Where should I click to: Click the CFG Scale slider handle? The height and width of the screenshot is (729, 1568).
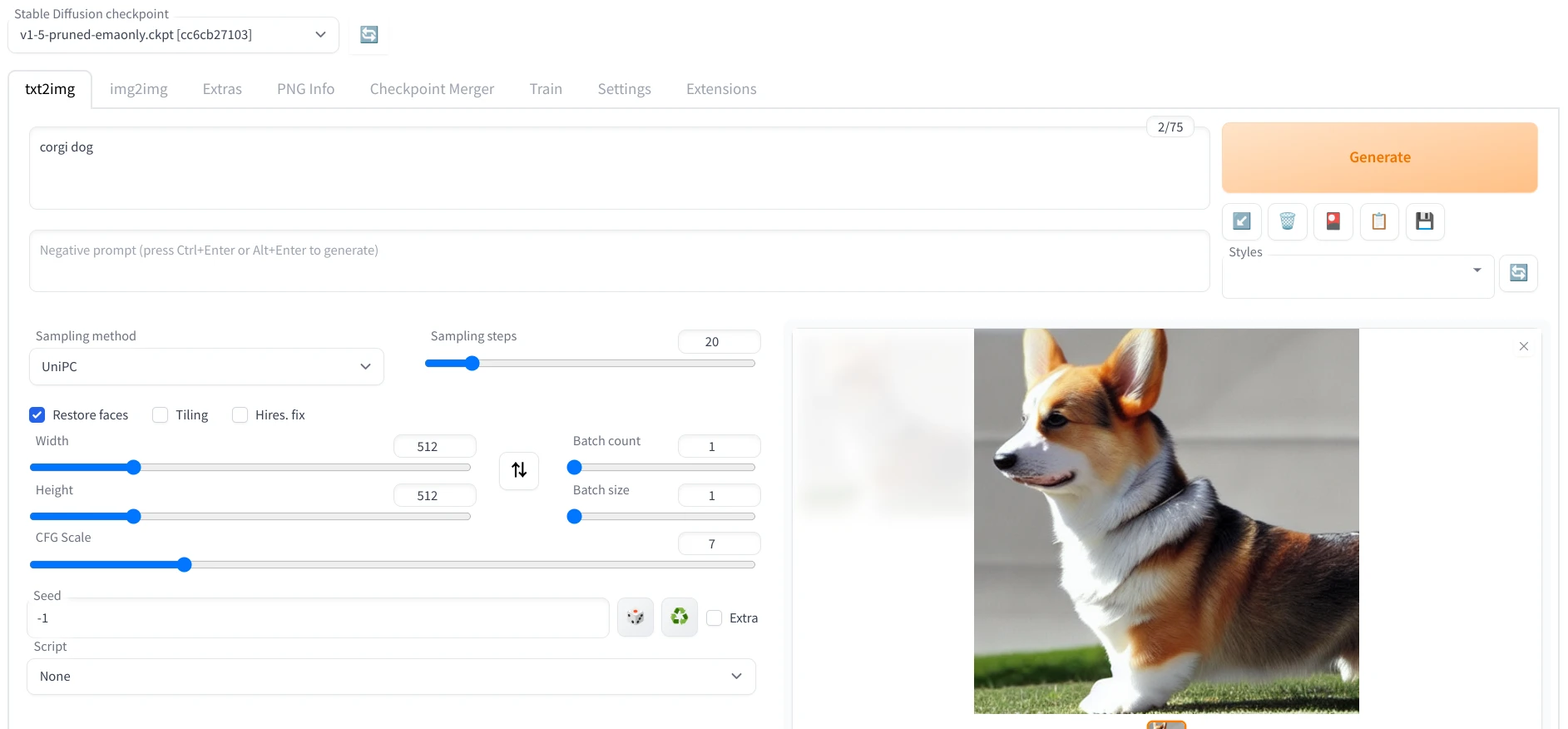coord(185,565)
